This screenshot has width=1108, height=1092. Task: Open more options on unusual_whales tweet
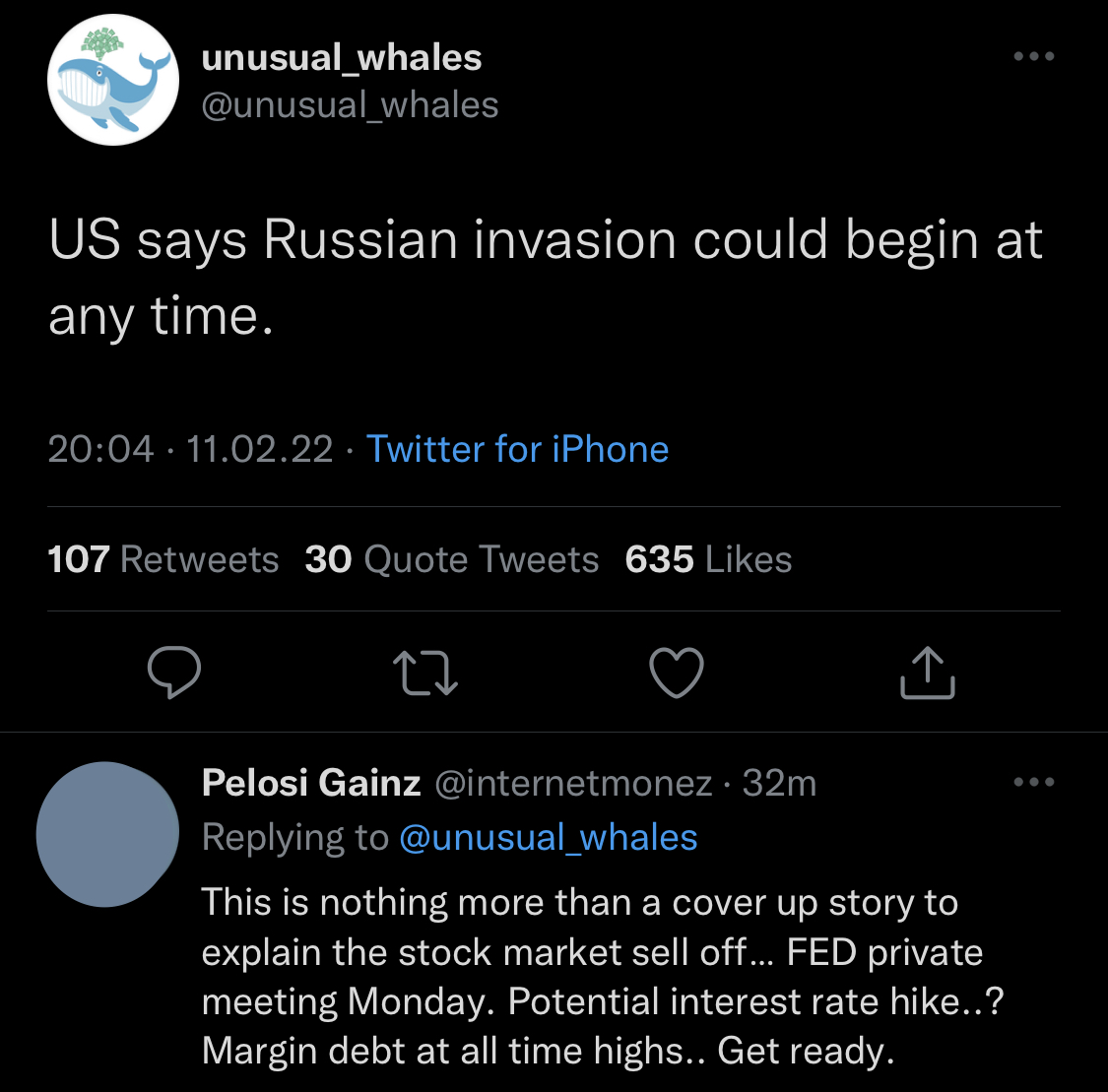[x=1034, y=57]
